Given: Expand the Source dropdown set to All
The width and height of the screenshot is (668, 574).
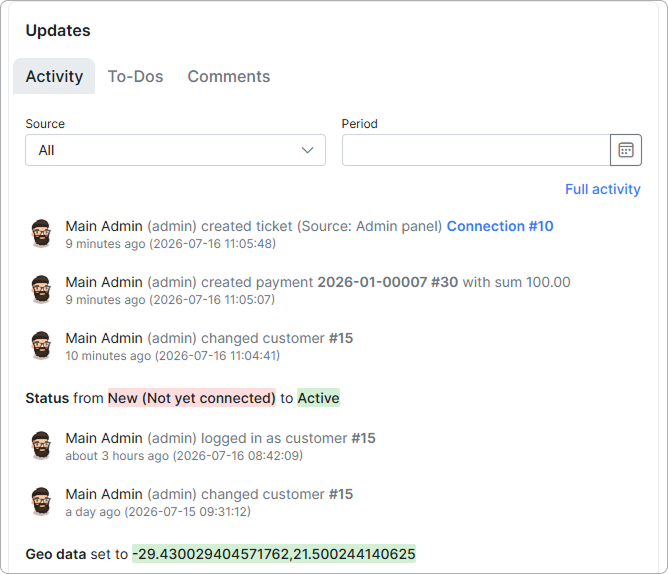Looking at the screenshot, I should click(176, 150).
